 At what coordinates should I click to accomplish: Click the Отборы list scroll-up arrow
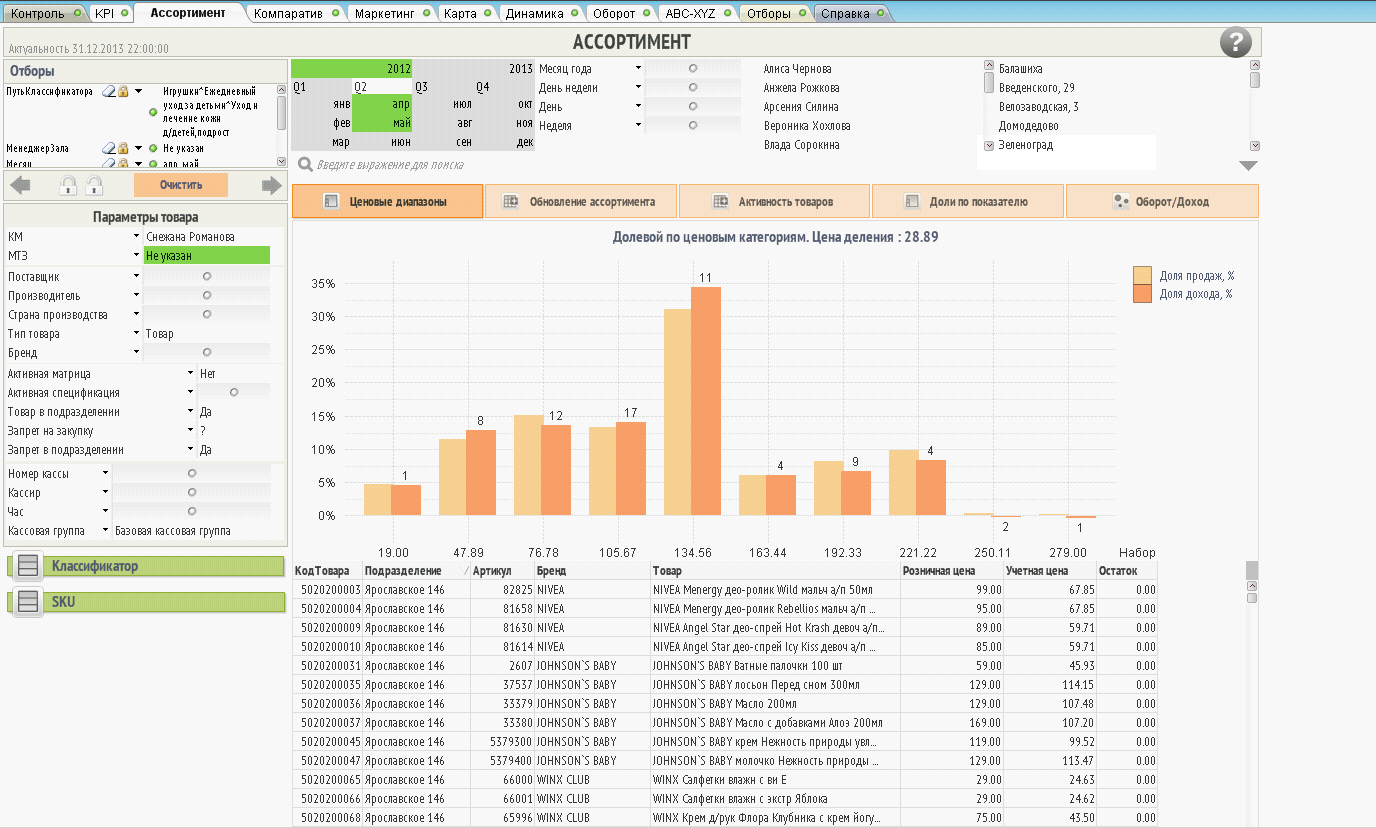point(282,89)
